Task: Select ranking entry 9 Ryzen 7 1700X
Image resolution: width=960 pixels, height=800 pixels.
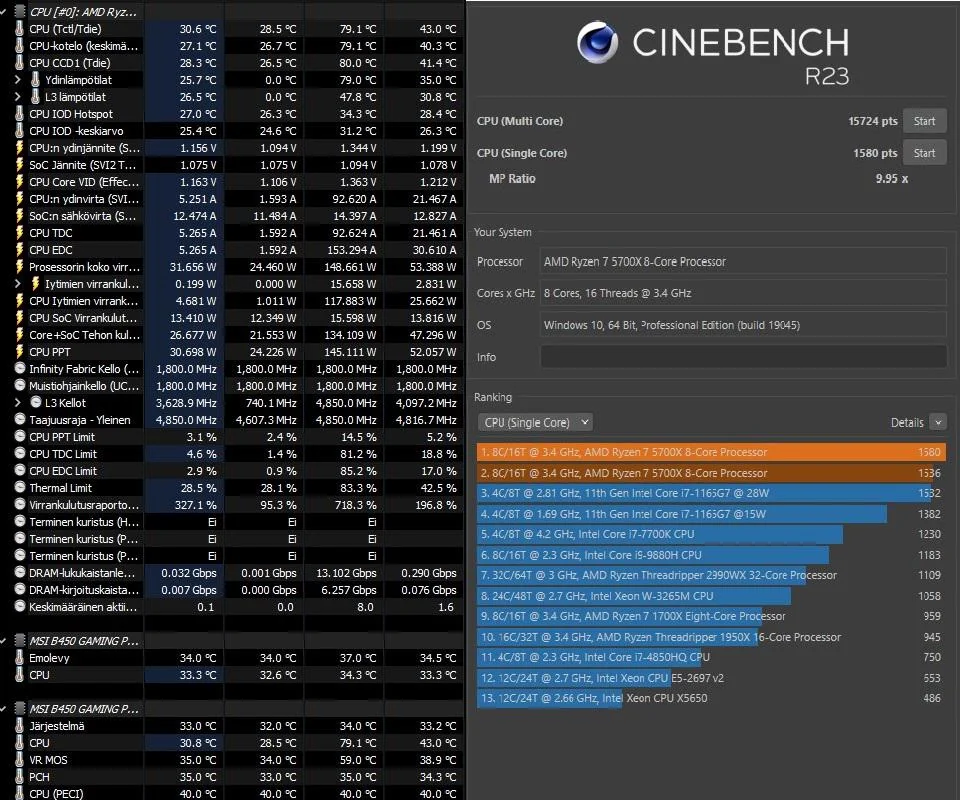Action: tap(711, 616)
